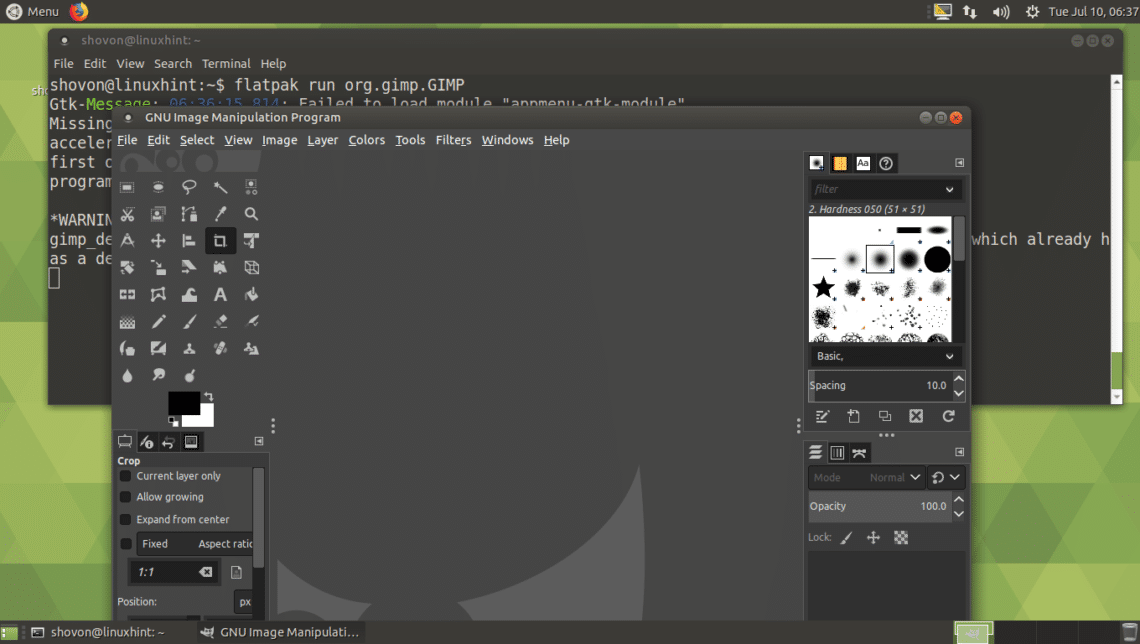Enable Expand from center checkbox
This screenshot has height=644, width=1140.
click(x=125, y=520)
